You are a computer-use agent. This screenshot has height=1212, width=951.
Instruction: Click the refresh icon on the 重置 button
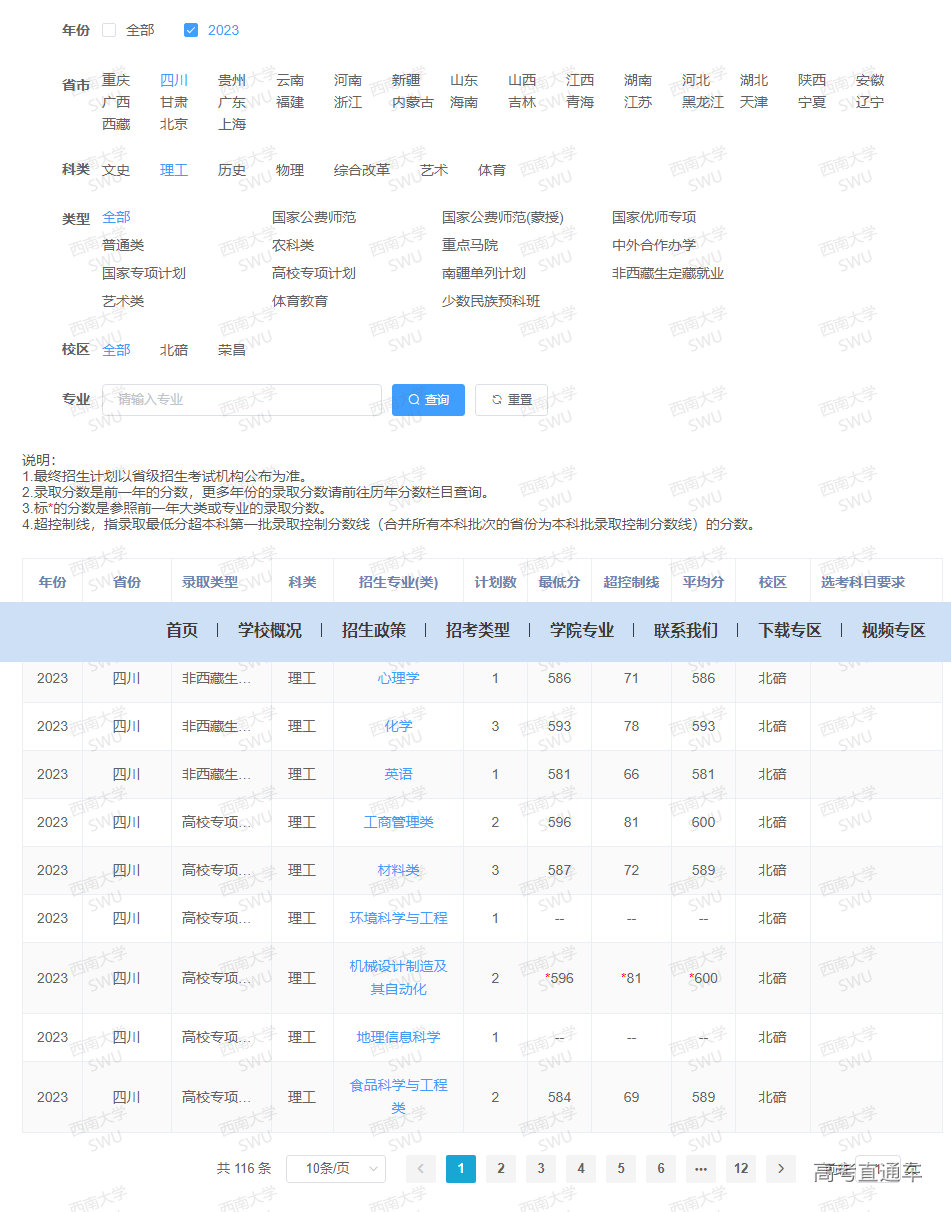click(x=496, y=399)
